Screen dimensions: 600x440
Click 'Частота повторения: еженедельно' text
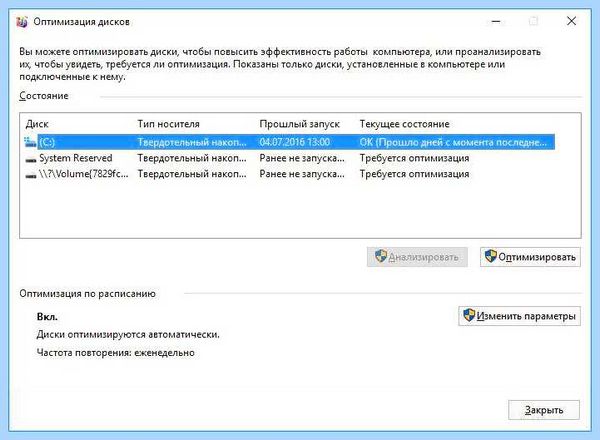[x=116, y=352]
